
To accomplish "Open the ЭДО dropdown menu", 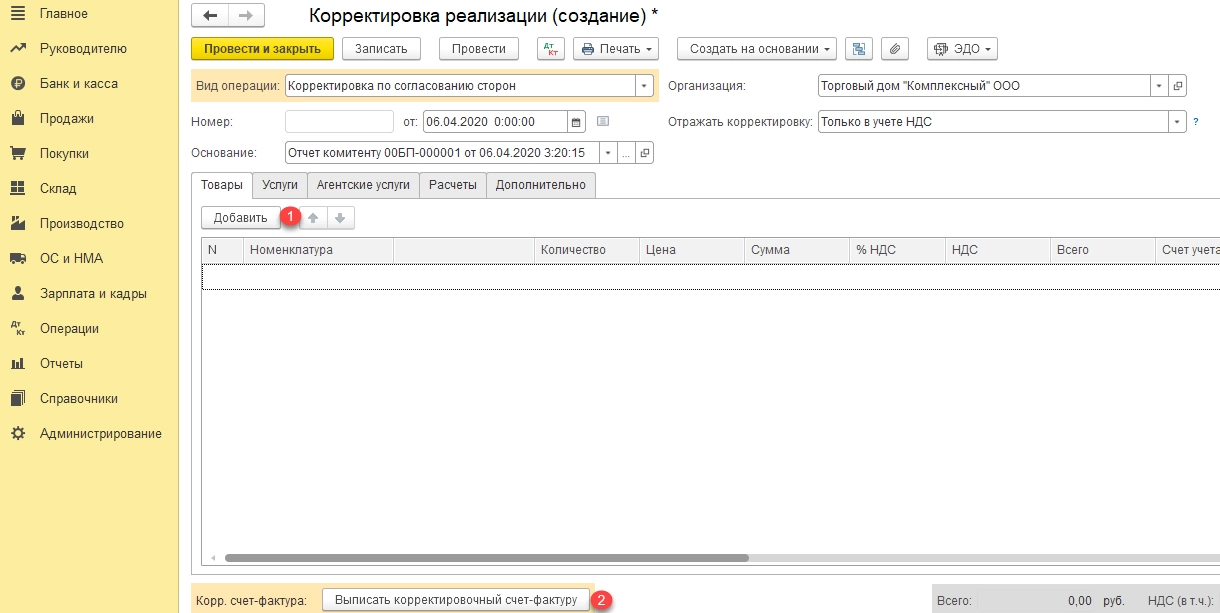I will (x=962, y=49).
